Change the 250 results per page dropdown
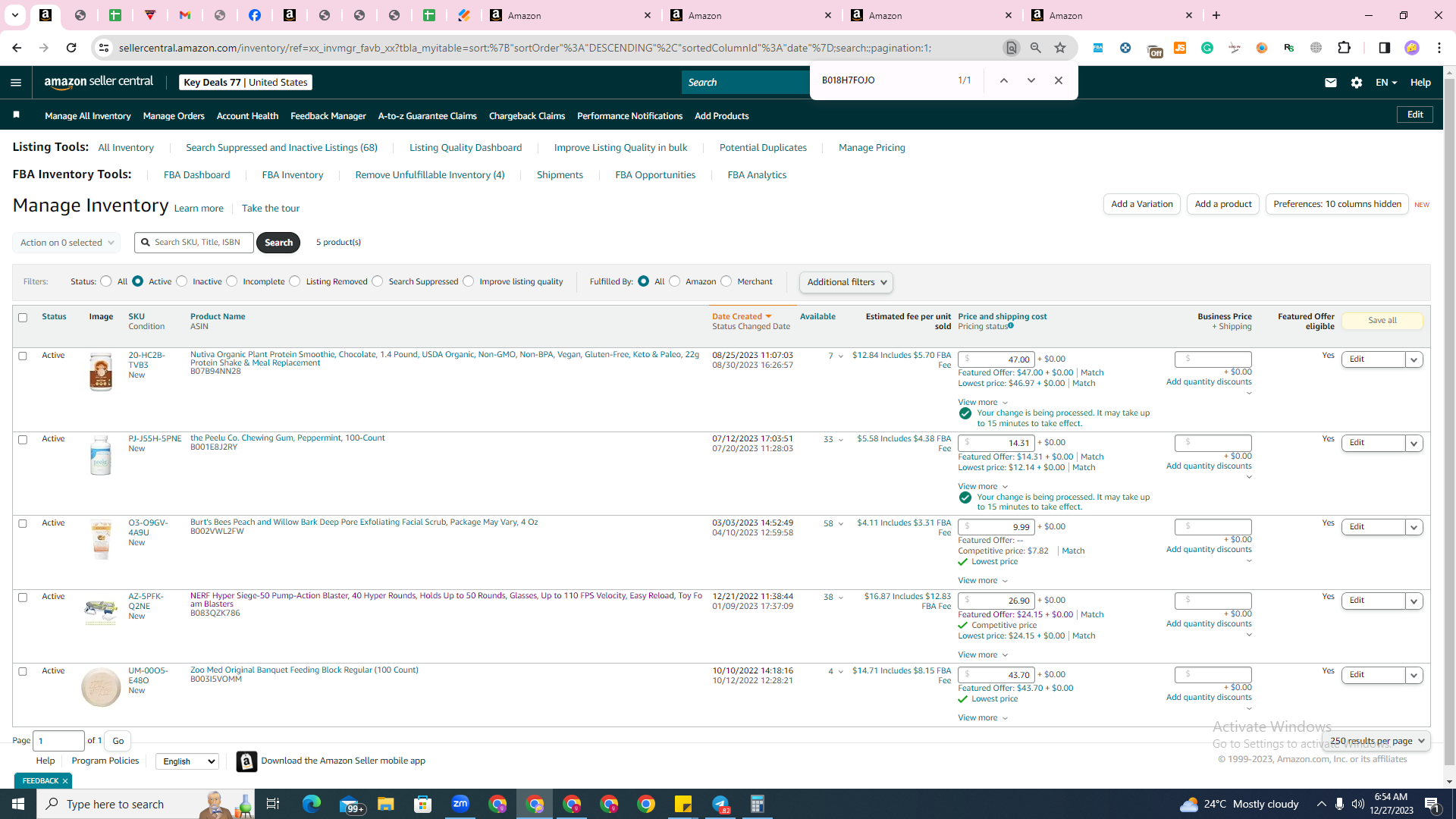This screenshot has width=1456, height=819. [x=1377, y=741]
